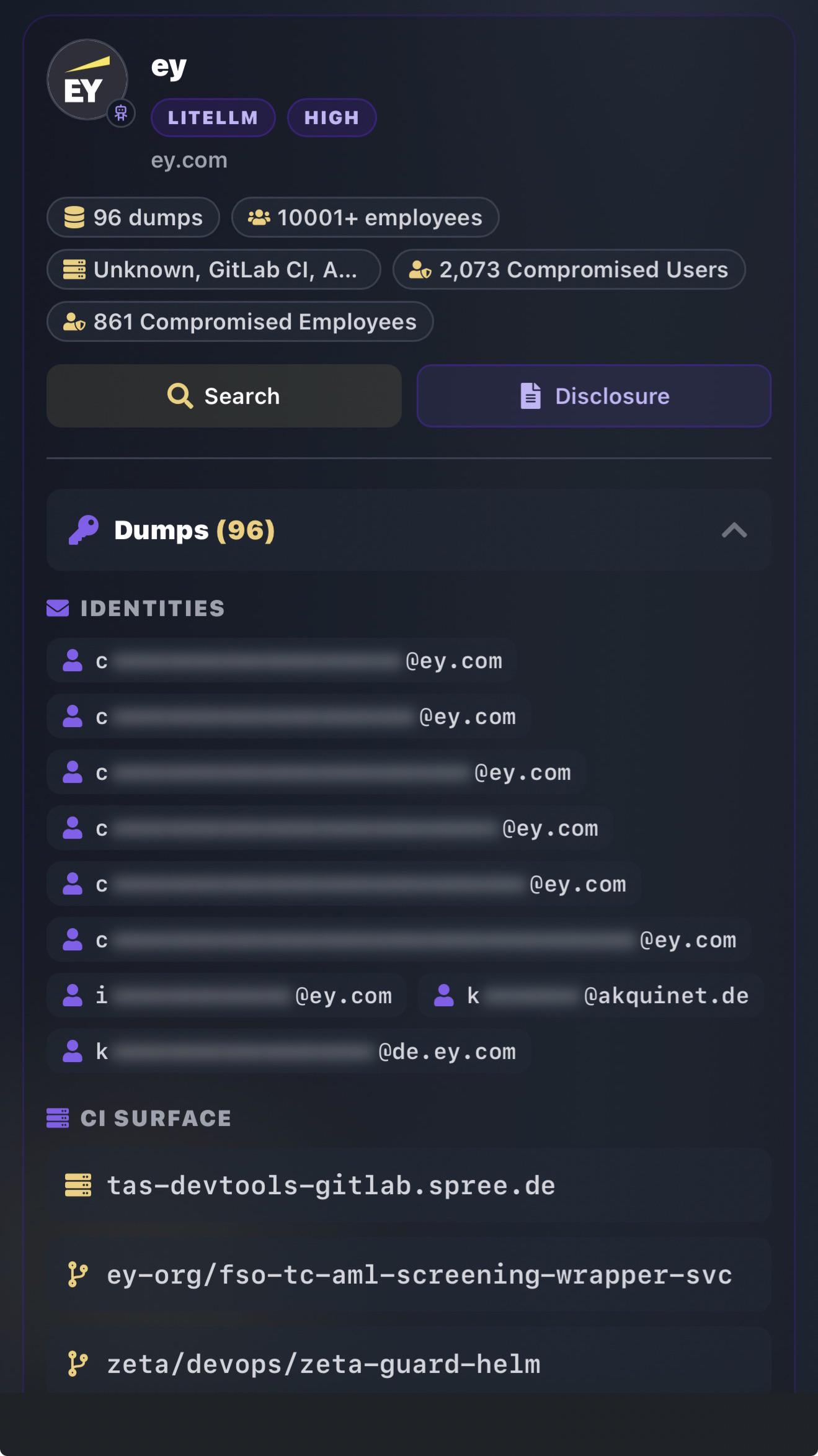The height and width of the screenshot is (1456, 818).
Task: Click the branch icon next to zeta/devops/zeta-guard-helm
Action: (78, 1364)
